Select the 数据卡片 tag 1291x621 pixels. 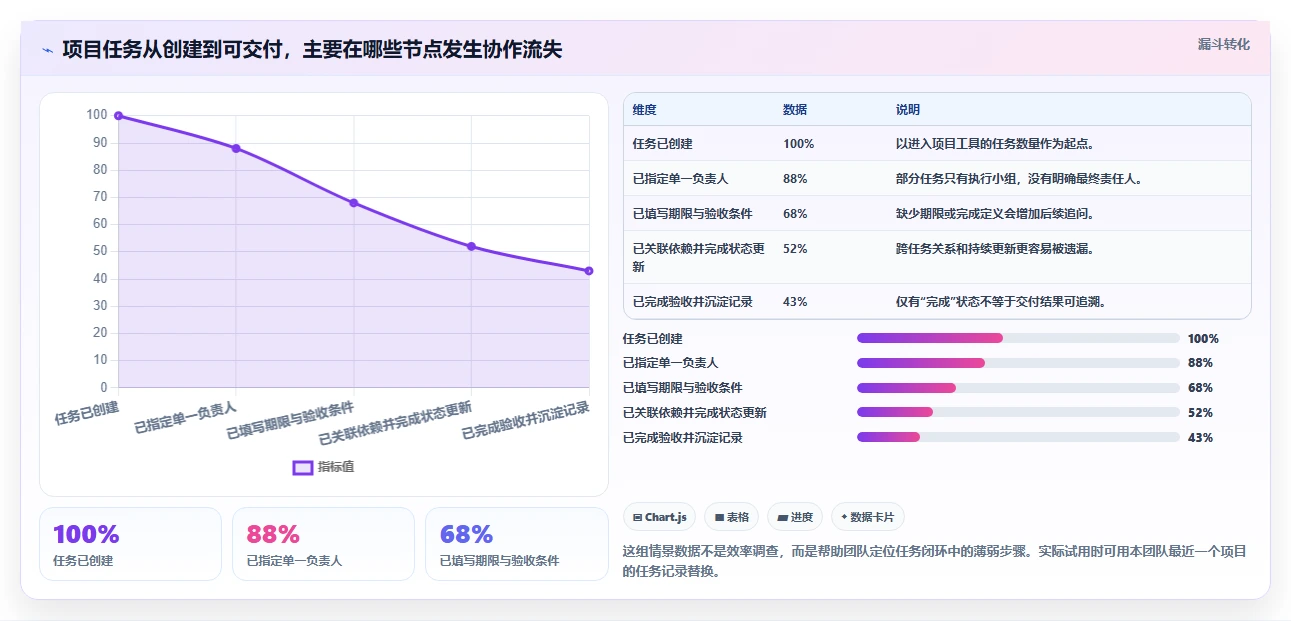click(868, 517)
